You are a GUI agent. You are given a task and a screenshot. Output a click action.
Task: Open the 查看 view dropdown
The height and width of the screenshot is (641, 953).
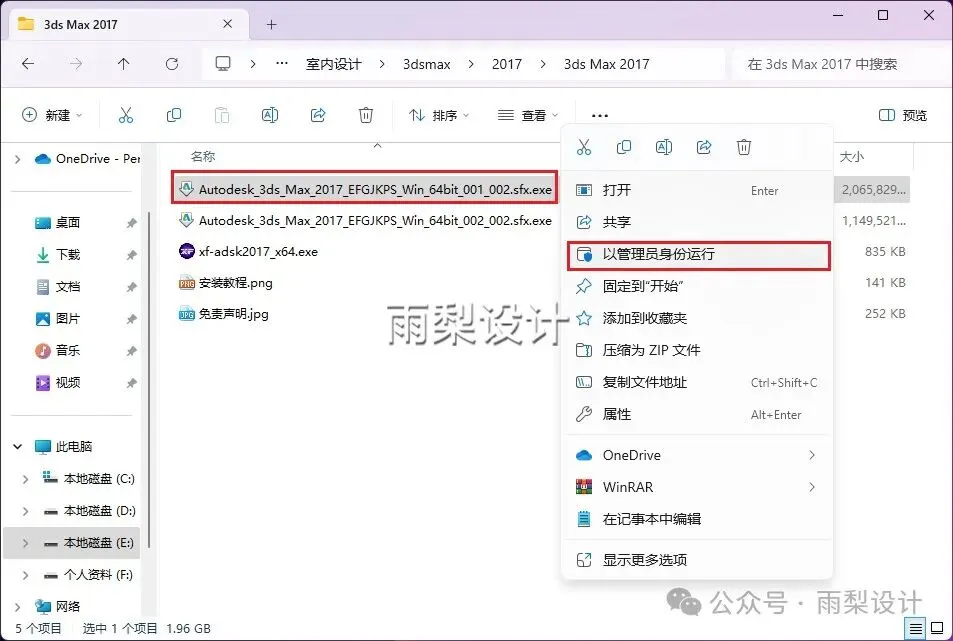tap(528, 115)
